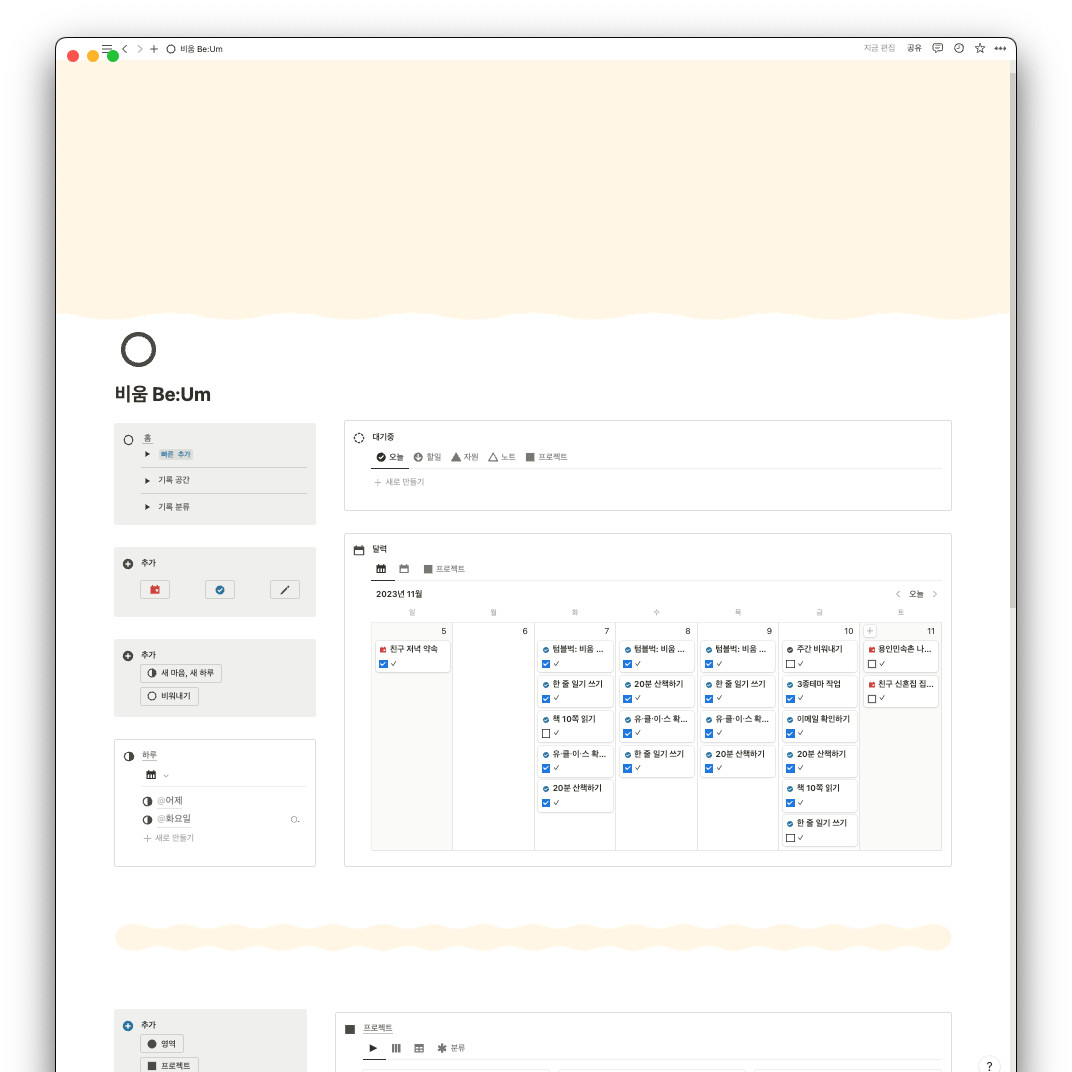This screenshot has height=1072, width=1072.
Task: Click the 오늘 button in calendar header
Action: 916,594
